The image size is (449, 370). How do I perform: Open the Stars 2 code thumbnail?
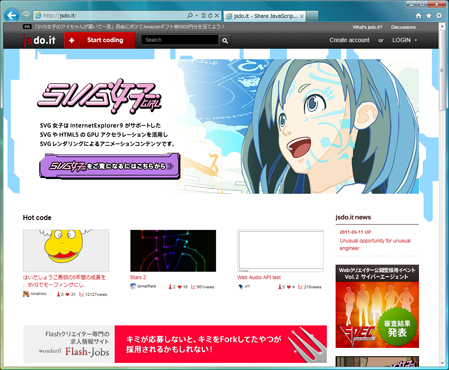(x=173, y=250)
